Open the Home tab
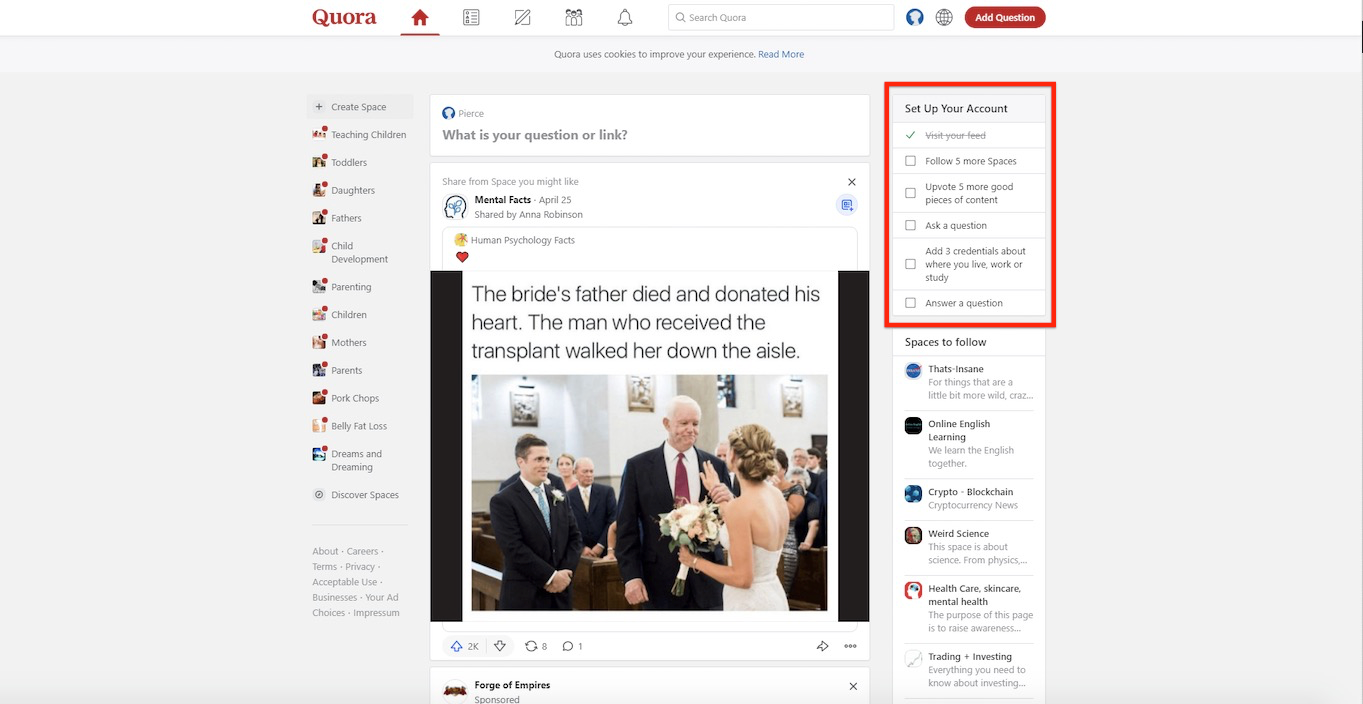Viewport: 1363px width, 704px height. coord(419,17)
